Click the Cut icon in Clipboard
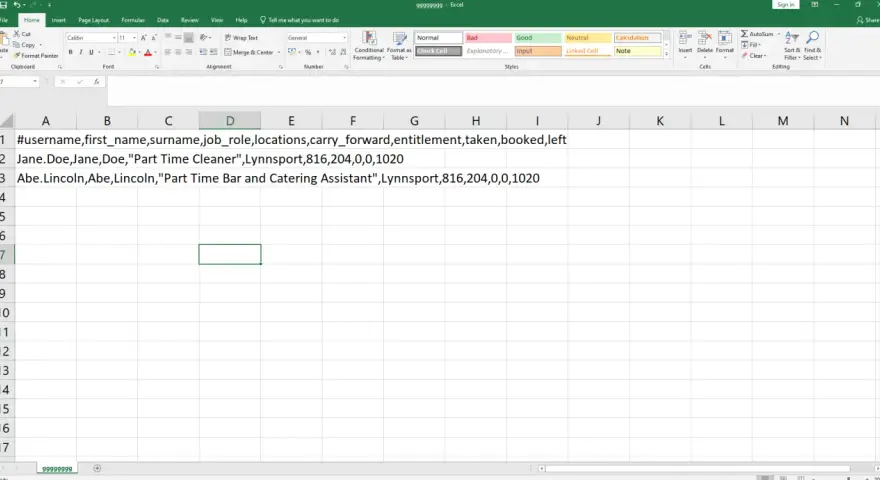The width and height of the screenshot is (880, 480). pyautogui.click(x=17, y=34)
